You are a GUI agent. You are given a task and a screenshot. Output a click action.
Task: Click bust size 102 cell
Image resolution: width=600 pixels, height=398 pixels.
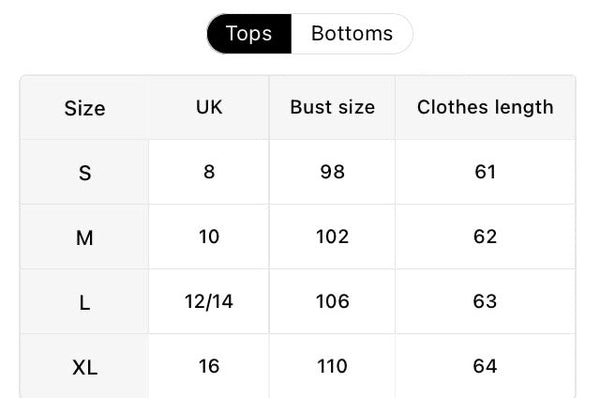(332, 237)
